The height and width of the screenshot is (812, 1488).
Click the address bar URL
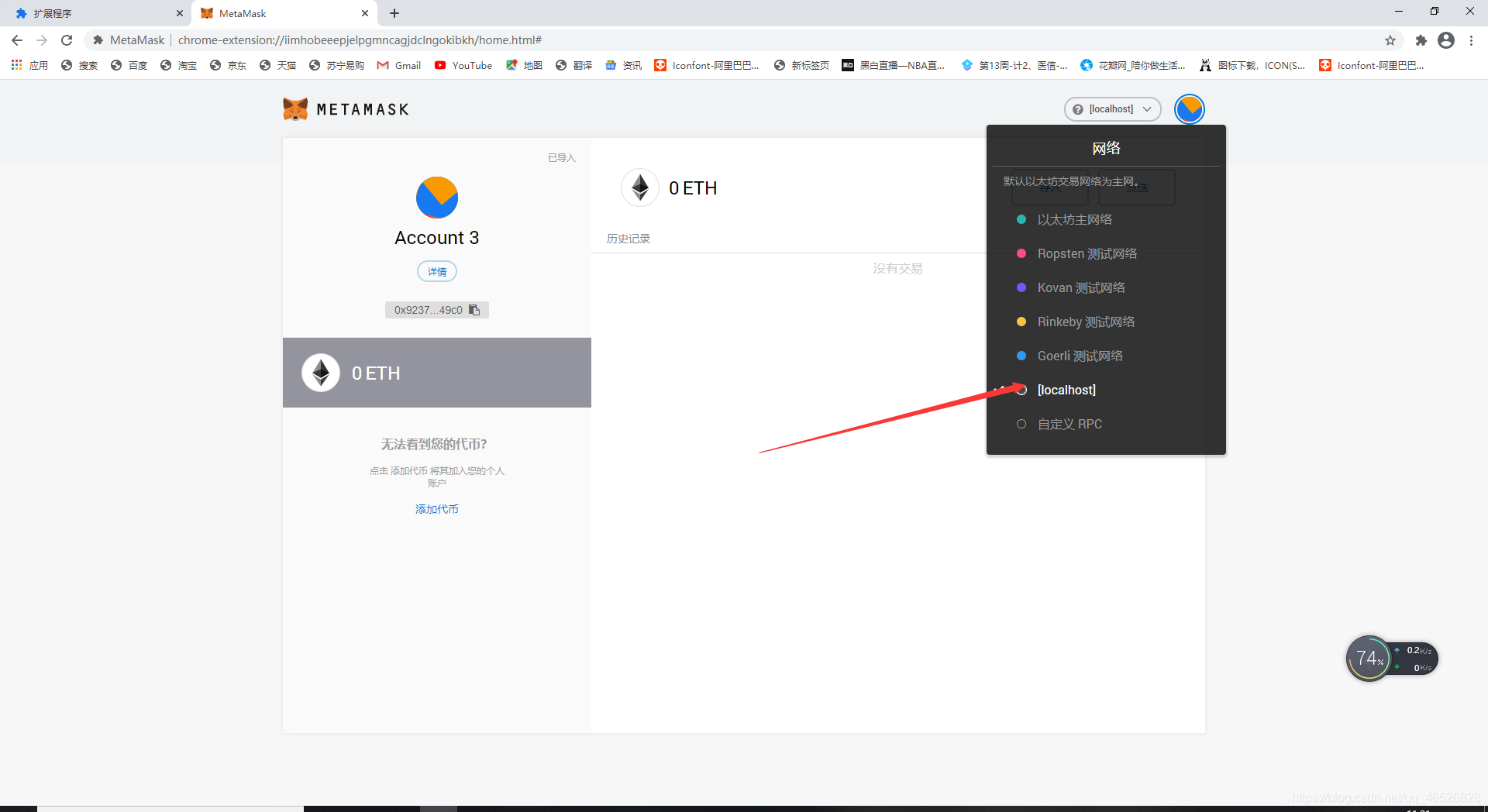[x=360, y=40]
